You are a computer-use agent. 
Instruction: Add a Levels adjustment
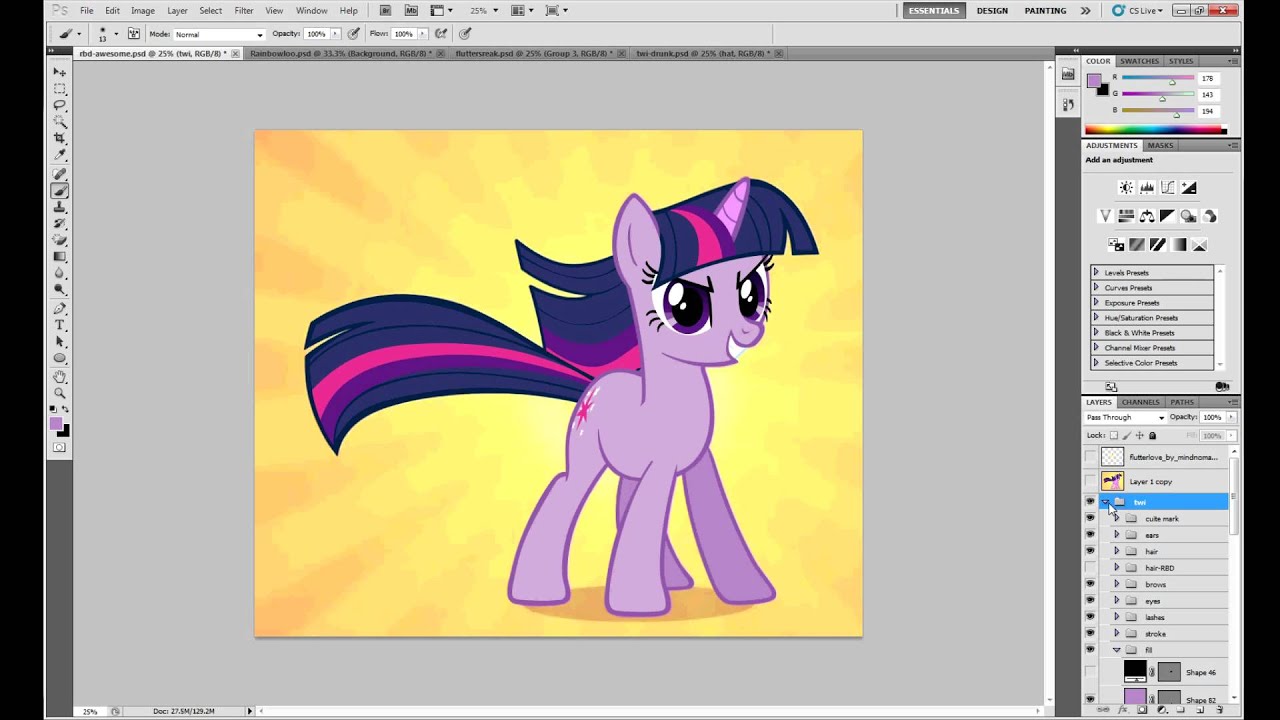click(x=1147, y=187)
